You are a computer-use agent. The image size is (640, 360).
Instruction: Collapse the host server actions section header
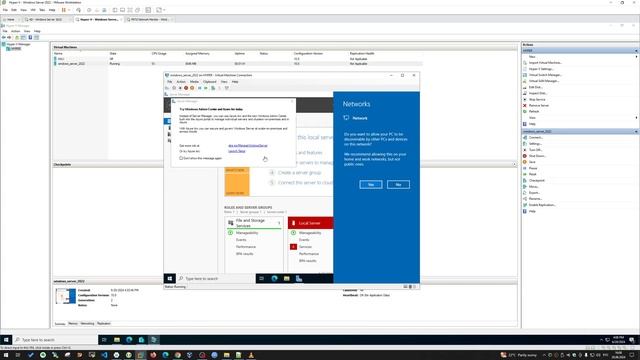click(x=636, y=51)
